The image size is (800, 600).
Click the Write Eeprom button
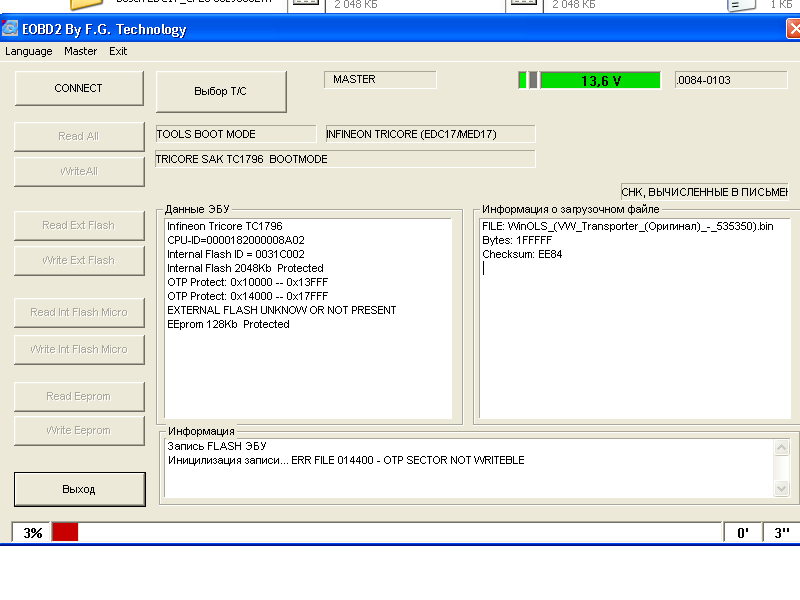point(78,430)
